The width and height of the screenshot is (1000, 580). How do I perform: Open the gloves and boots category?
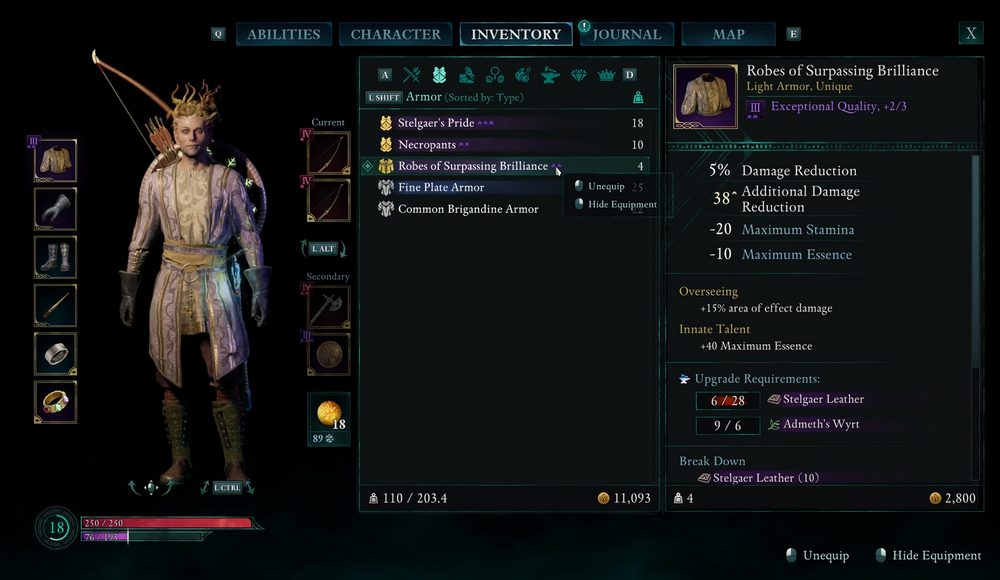467,75
